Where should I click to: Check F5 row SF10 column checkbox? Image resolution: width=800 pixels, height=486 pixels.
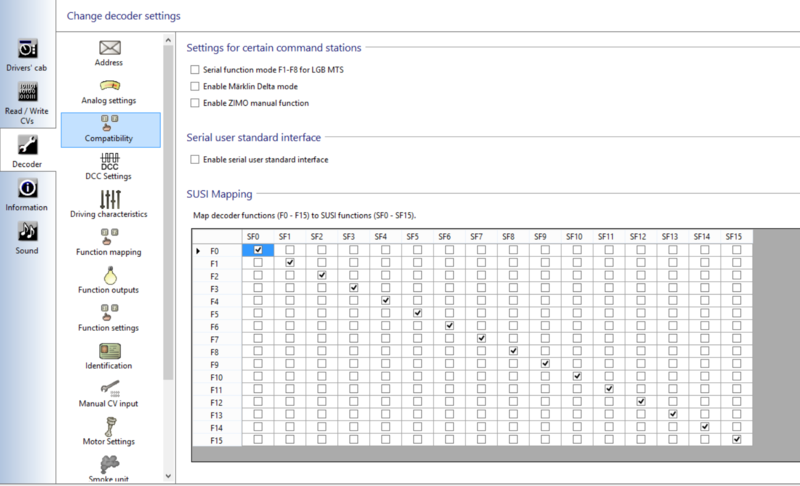coord(577,313)
